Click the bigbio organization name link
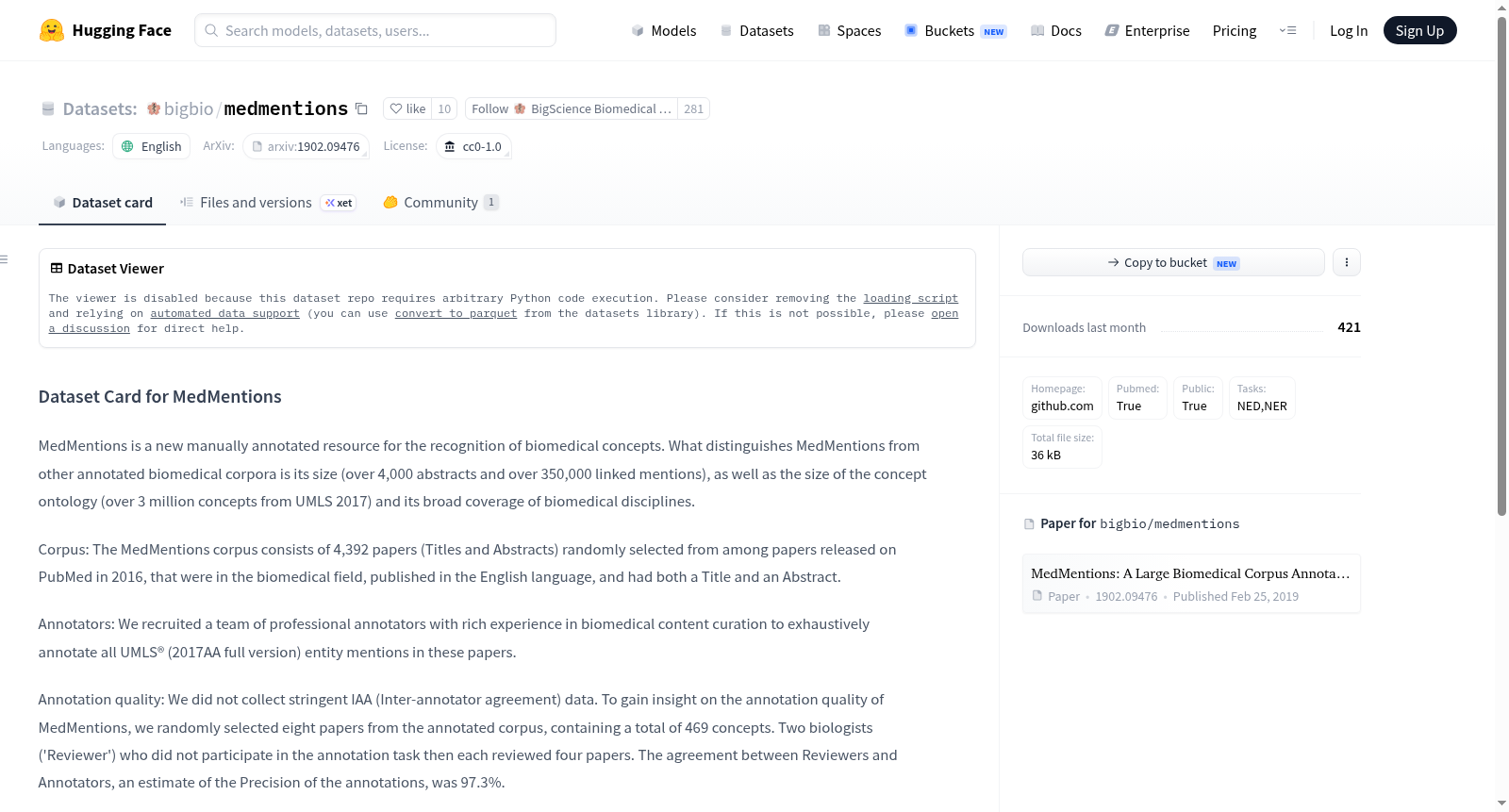 189,108
